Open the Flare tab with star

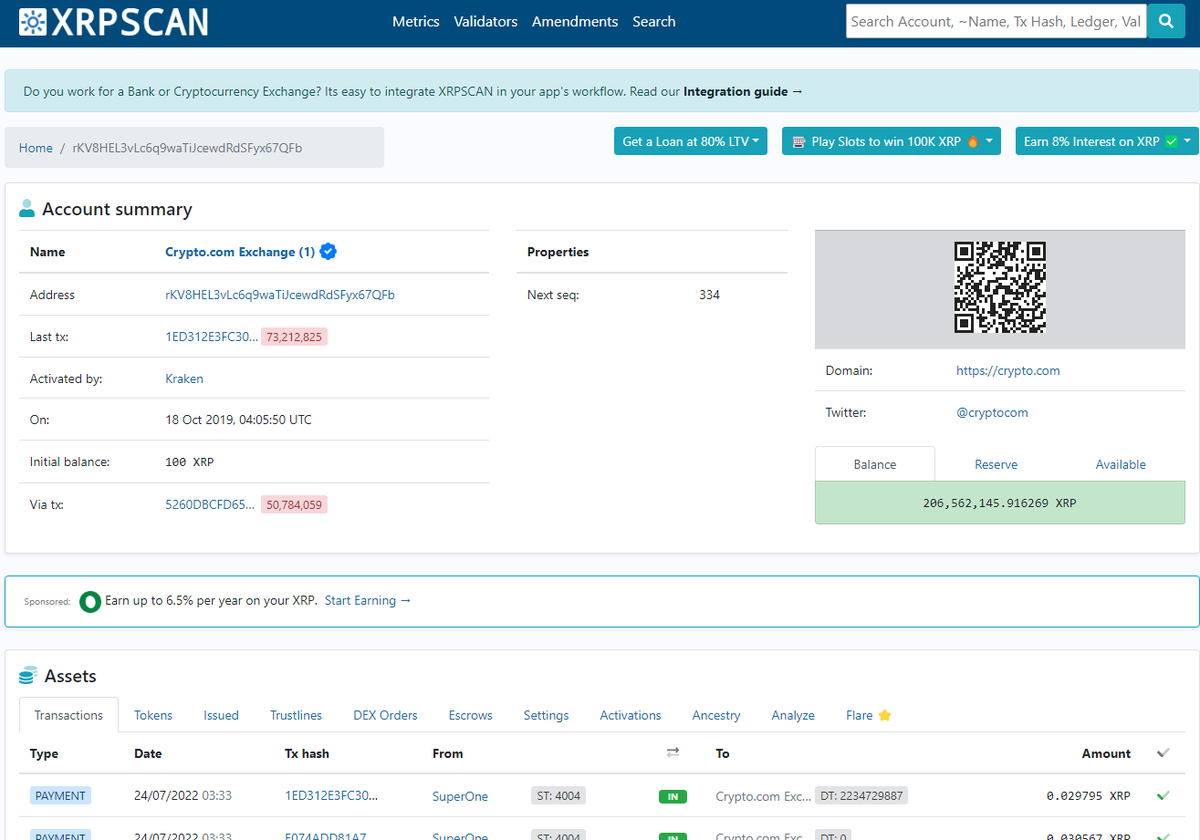pos(868,715)
